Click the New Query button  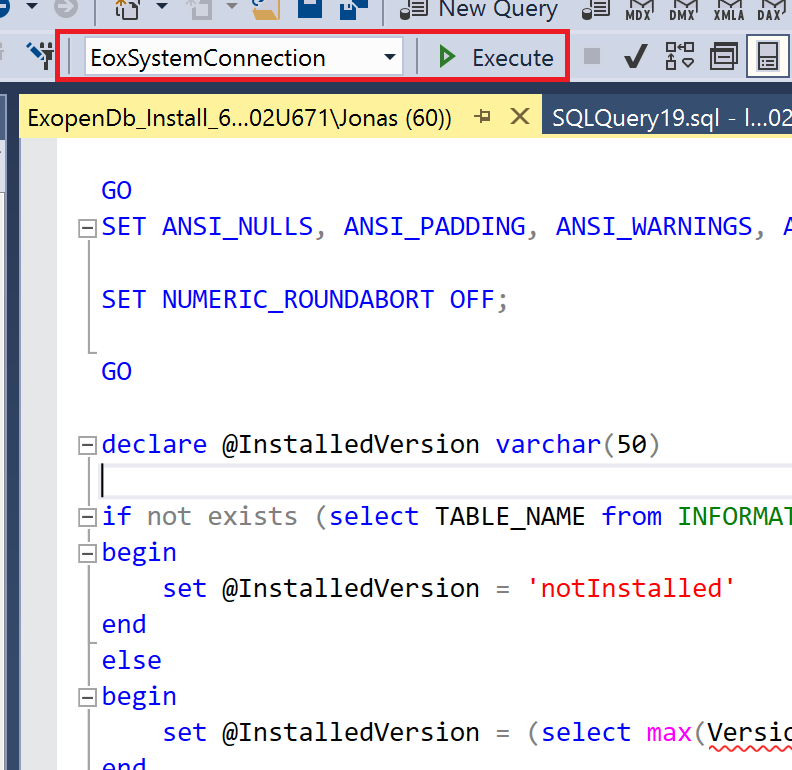(x=480, y=10)
